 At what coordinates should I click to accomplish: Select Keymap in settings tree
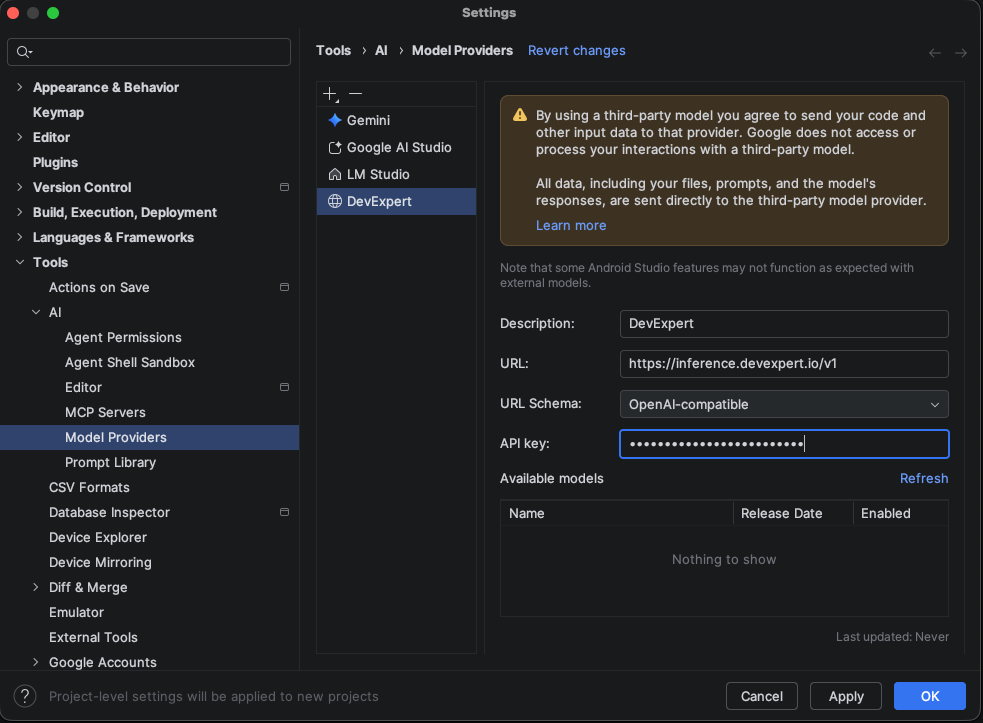pyautogui.click(x=58, y=112)
